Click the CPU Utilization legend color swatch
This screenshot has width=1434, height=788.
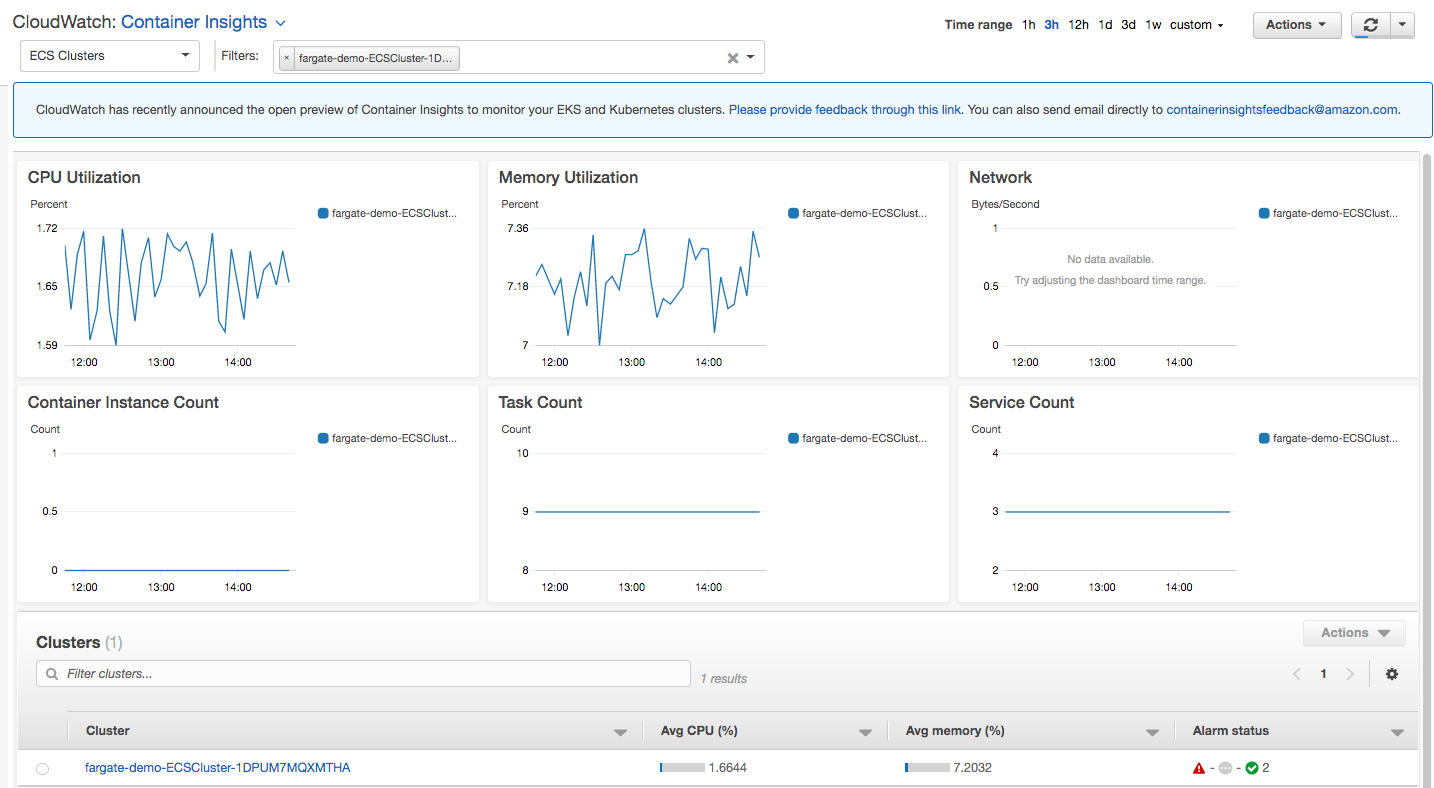coord(323,213)
